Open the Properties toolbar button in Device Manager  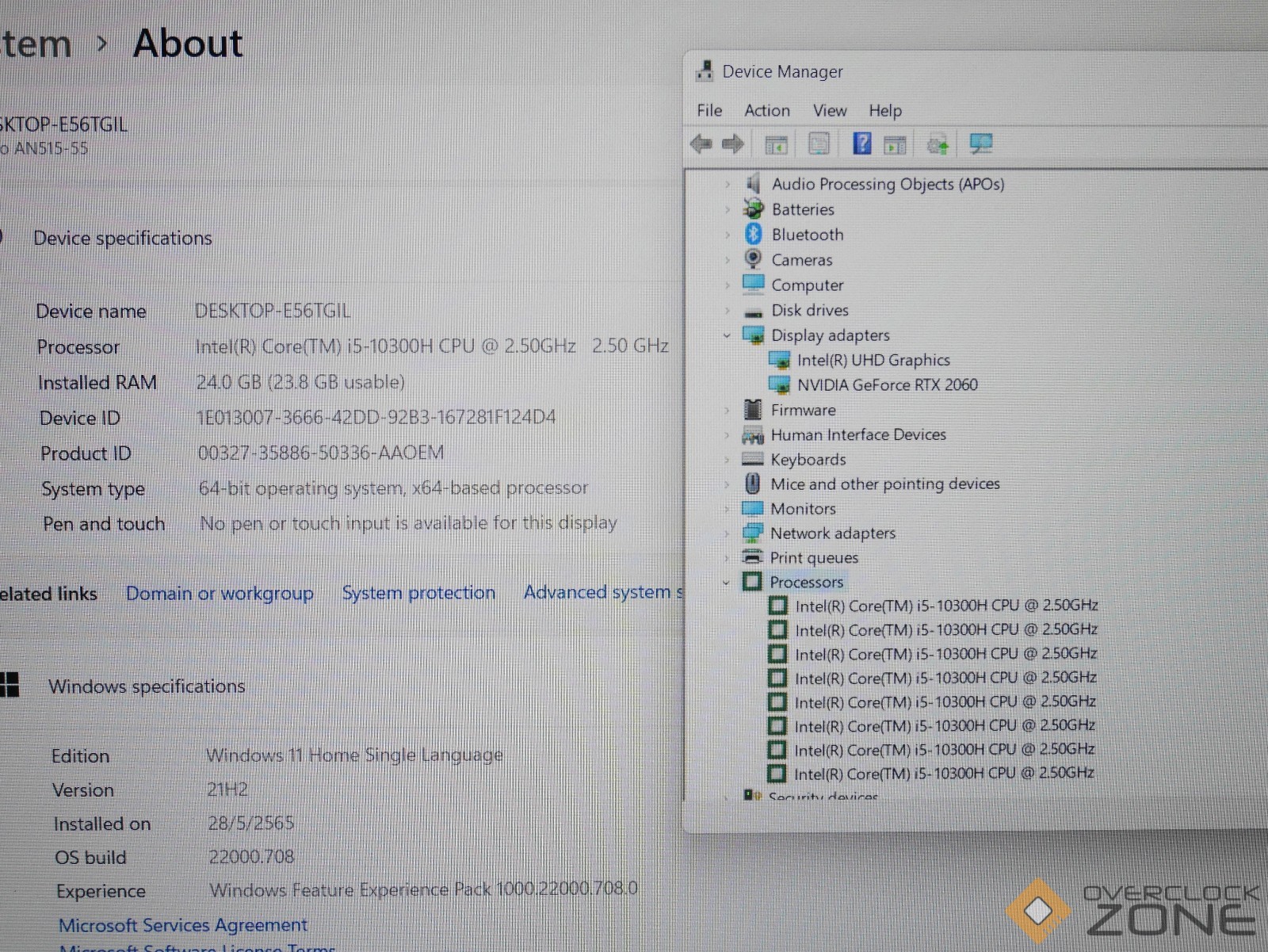point(819,144)
